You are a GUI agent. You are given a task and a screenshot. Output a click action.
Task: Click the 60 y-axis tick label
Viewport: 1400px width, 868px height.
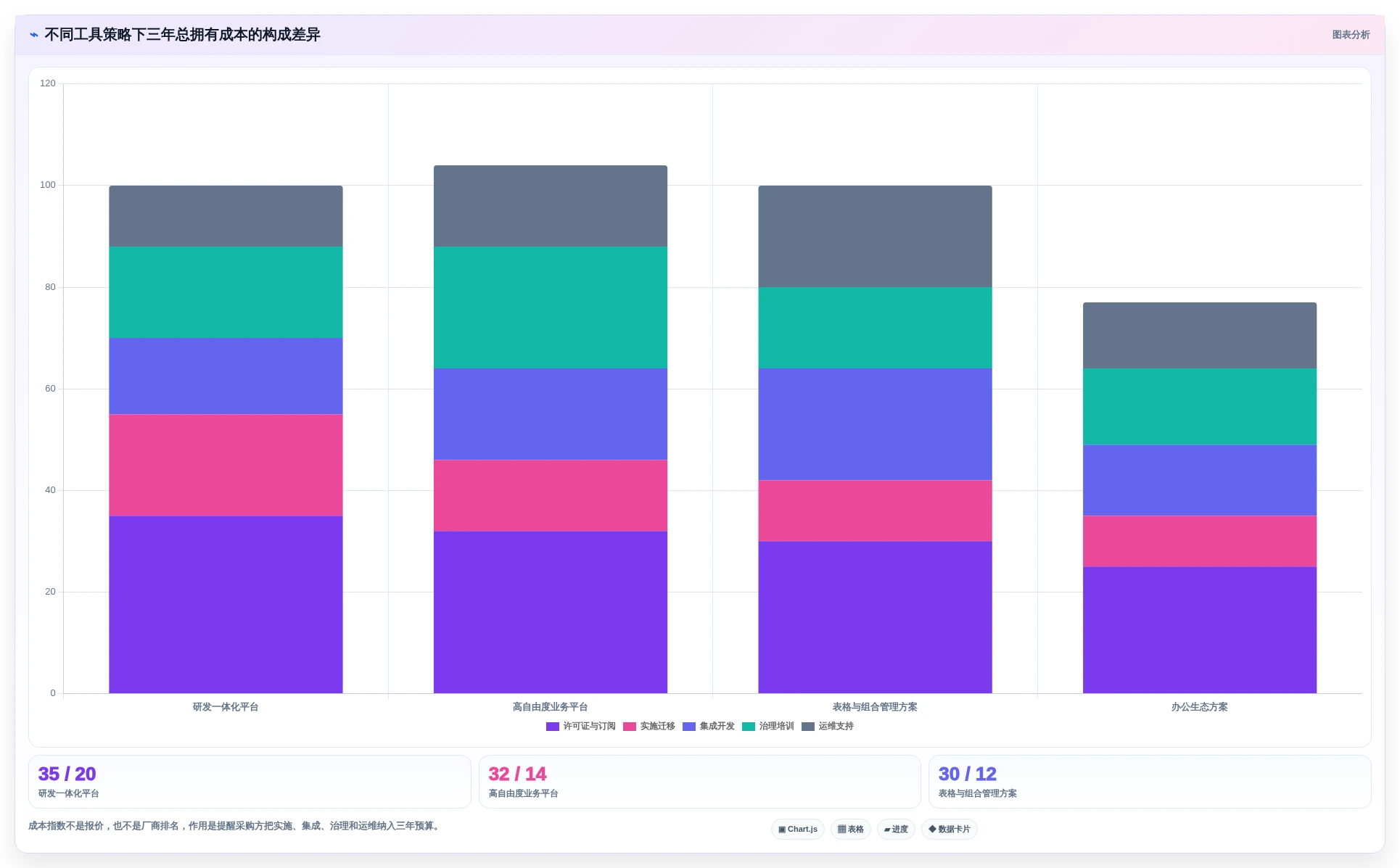tap(50, 389)
